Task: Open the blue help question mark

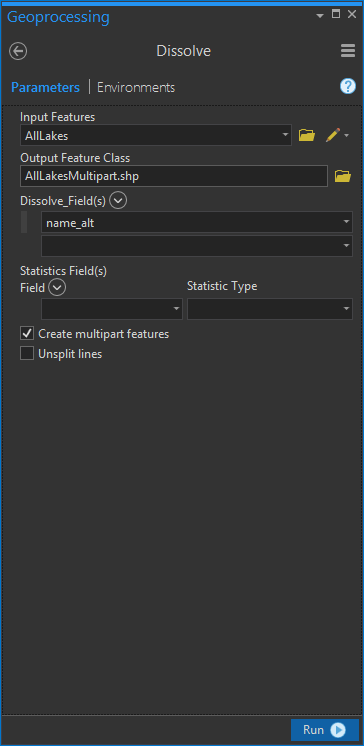Action: (x=348, y=86)
